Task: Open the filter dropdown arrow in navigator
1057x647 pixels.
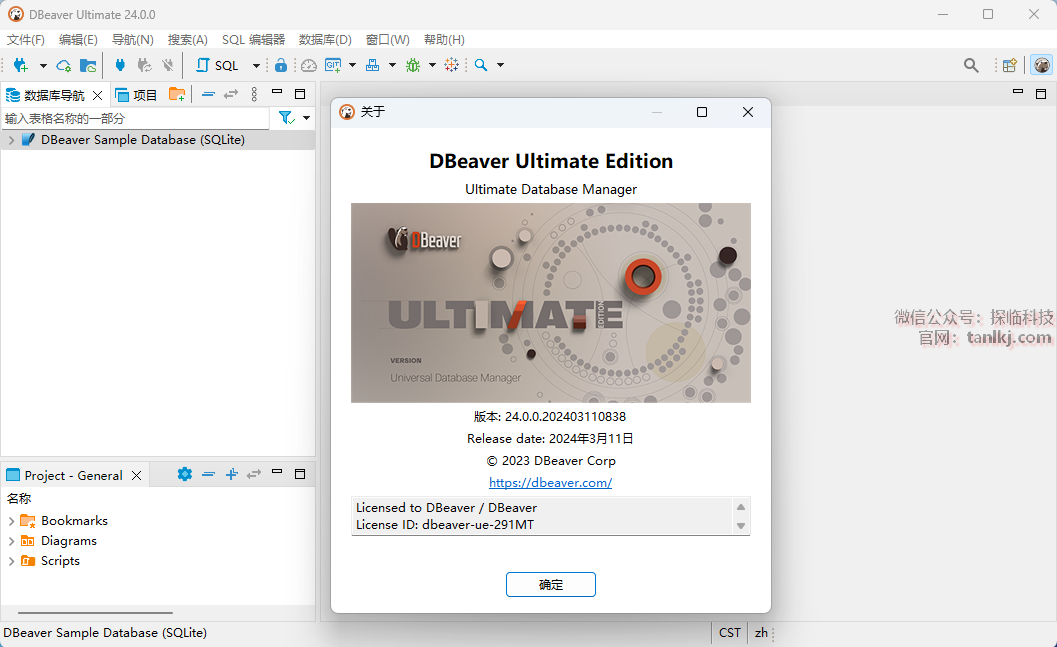Action: click(x=306, y=118)
